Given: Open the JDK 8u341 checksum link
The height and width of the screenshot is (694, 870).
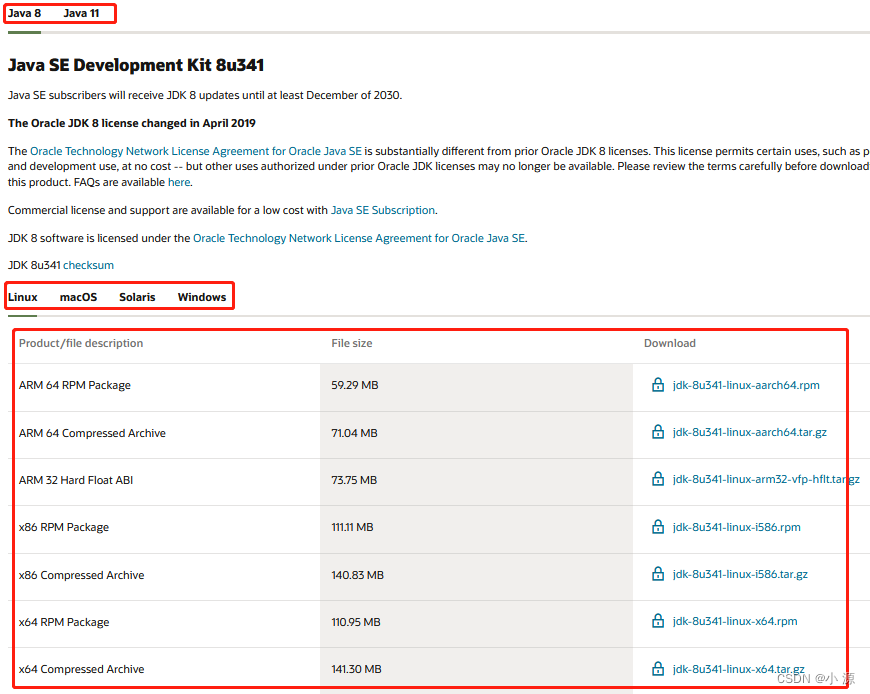Looking at the screenshot, I should click(x=88, y=265).
